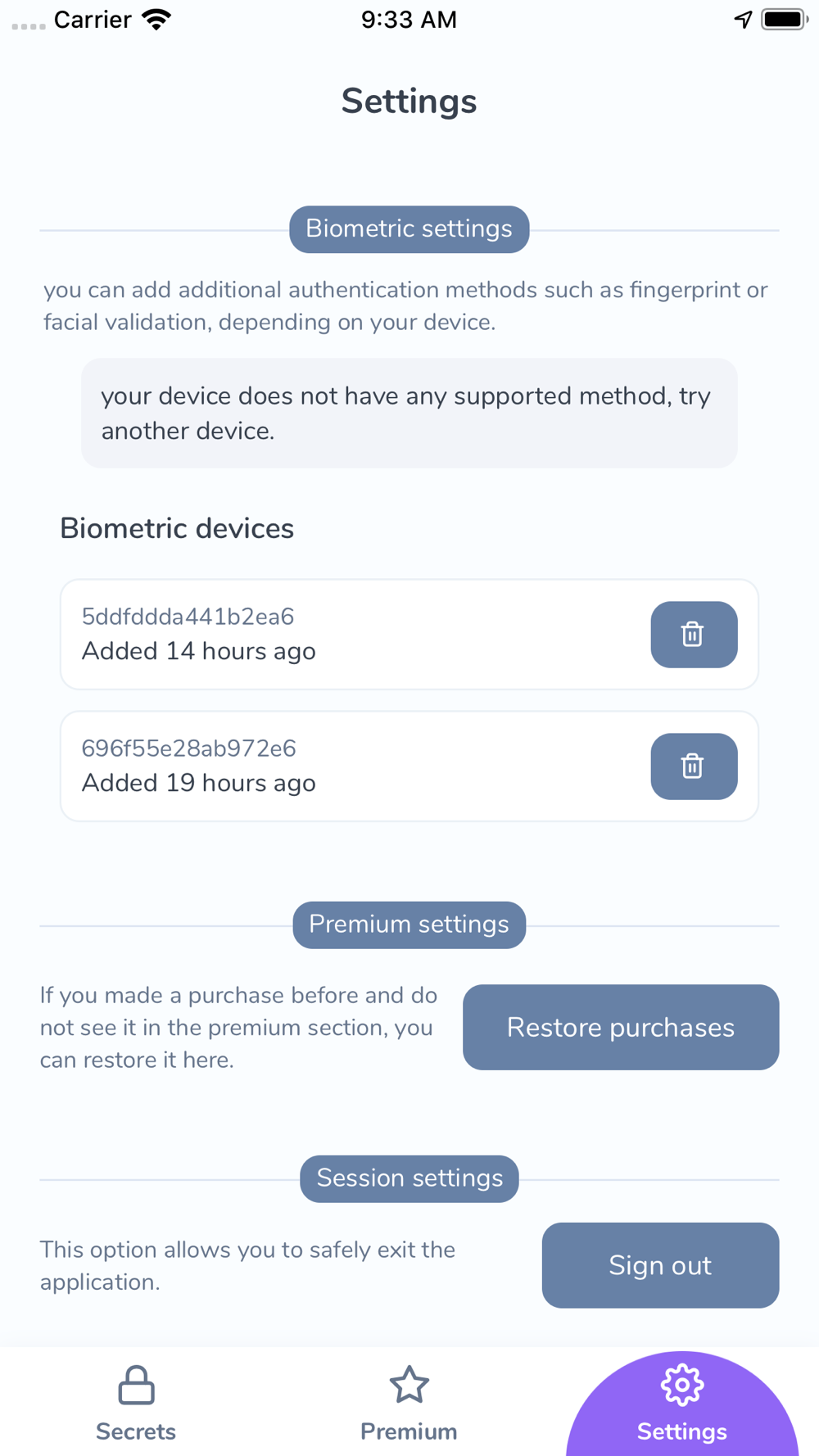Select the device entry added 19 hours ago
The image size is (819, 1456).
[409, 766]
